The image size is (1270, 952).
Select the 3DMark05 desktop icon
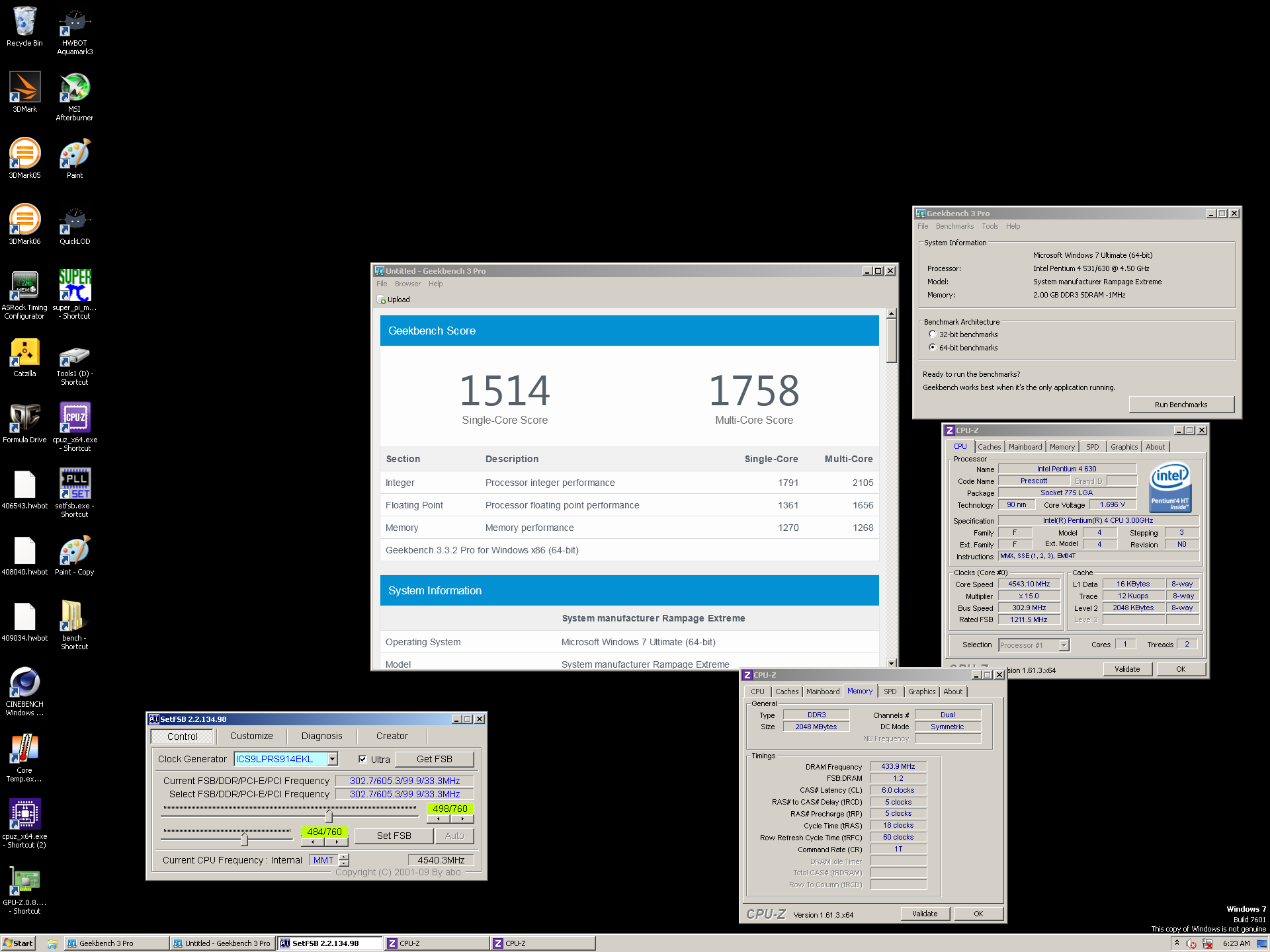(24, 159)
